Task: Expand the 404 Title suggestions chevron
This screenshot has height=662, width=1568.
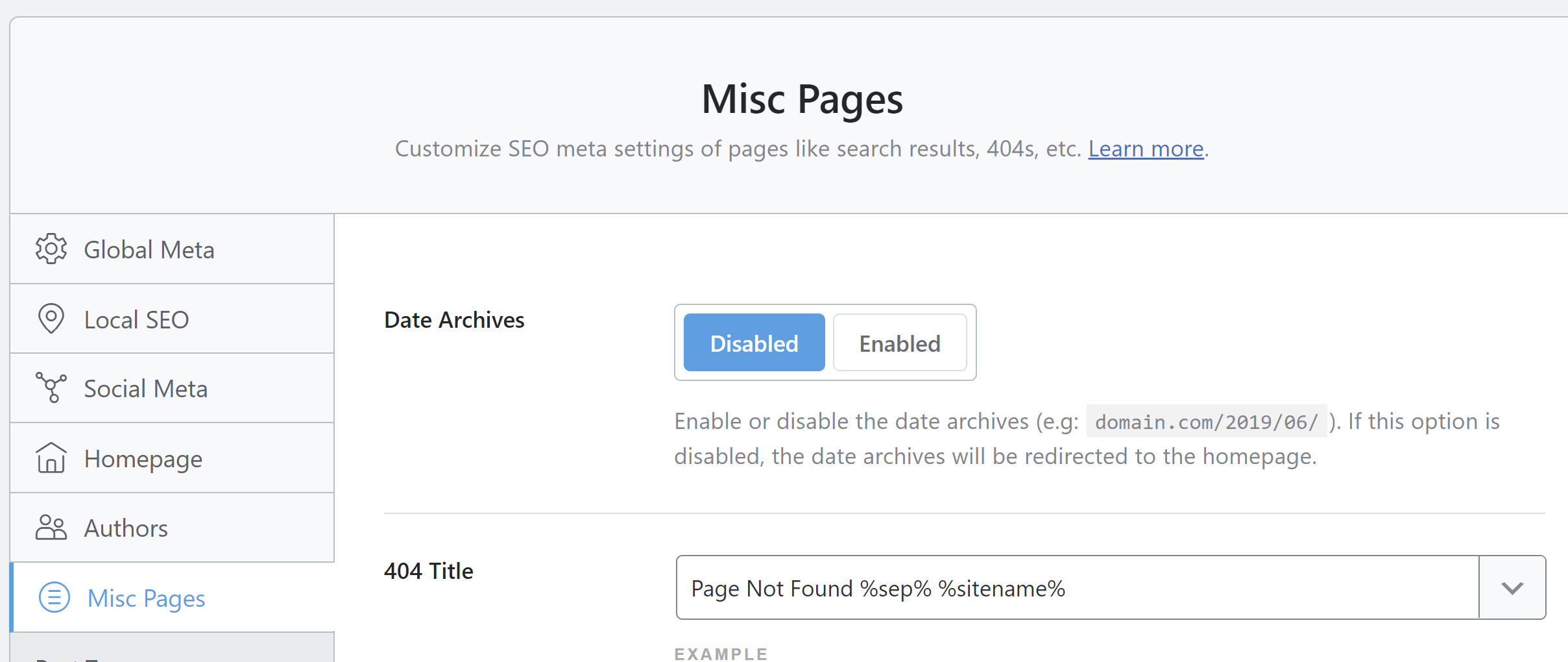Action: tap(1512, 587)
